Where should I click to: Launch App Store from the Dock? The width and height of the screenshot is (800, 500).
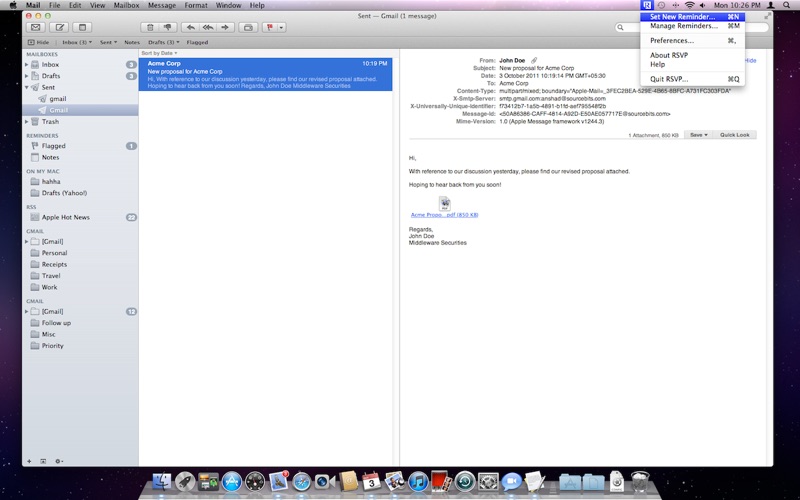(x=232, y=481)
